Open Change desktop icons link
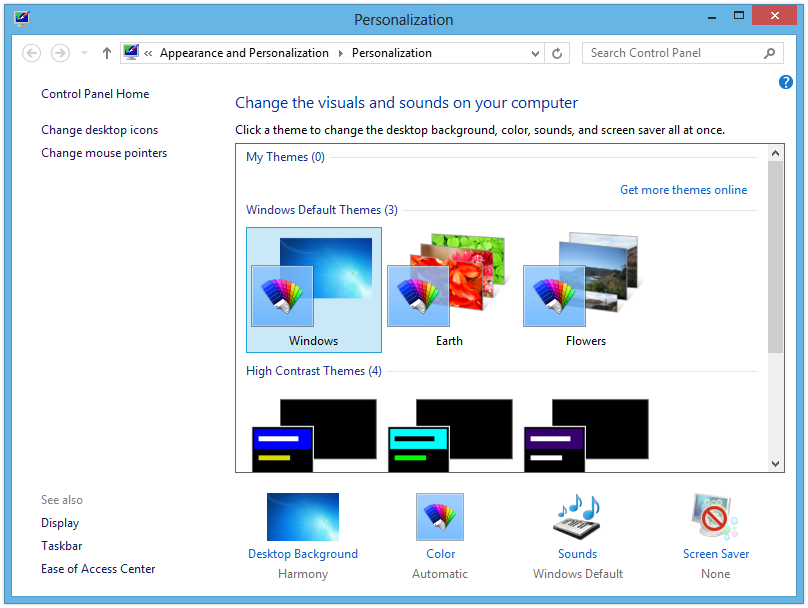808x608 pixels. coord(99,130)
